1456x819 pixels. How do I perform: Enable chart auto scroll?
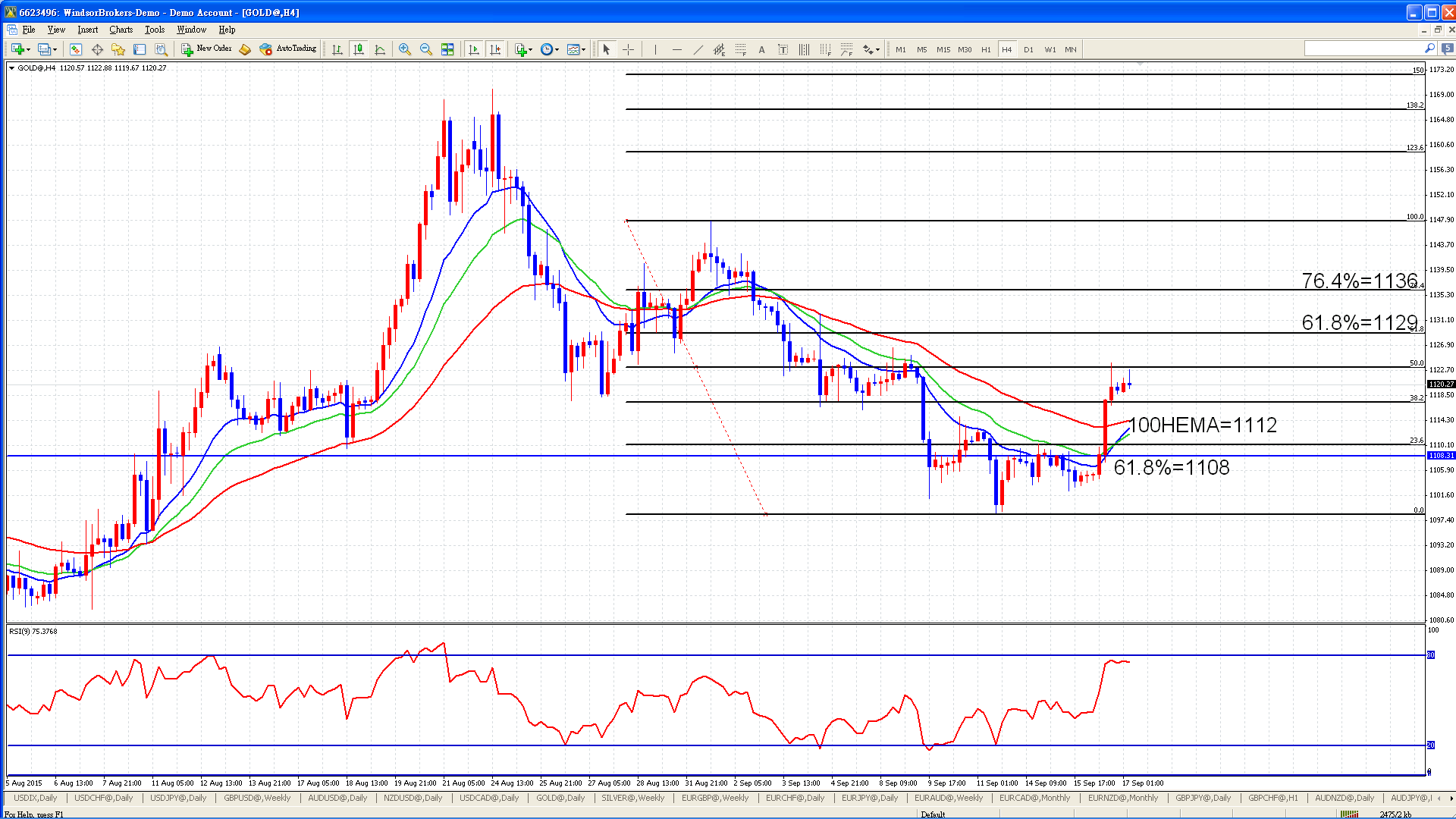(x=474, y=49)
